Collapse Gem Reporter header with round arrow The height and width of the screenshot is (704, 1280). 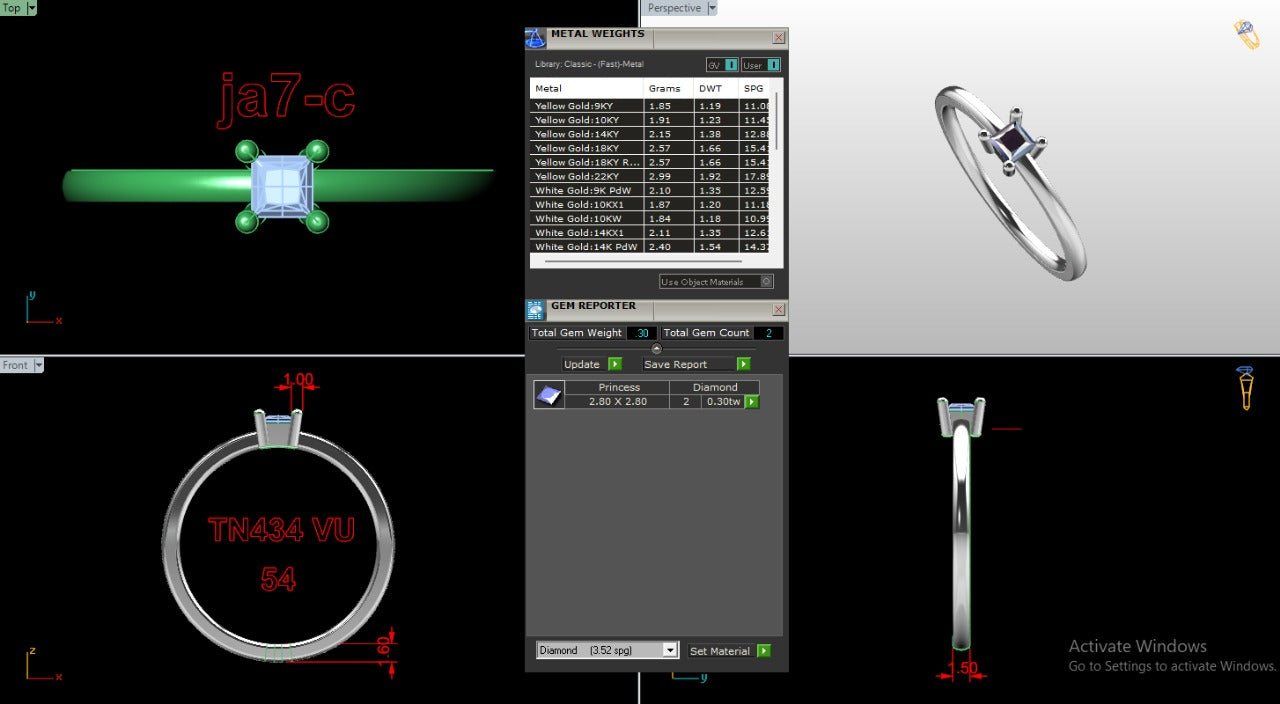pos(656,348)
